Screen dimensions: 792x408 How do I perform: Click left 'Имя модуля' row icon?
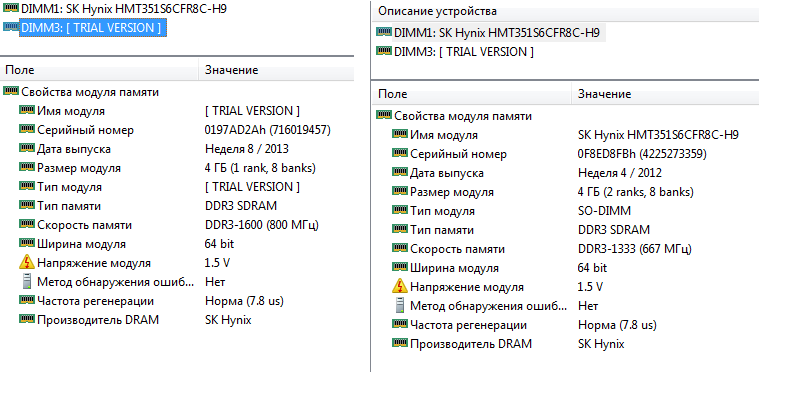(x=27, y=110)
